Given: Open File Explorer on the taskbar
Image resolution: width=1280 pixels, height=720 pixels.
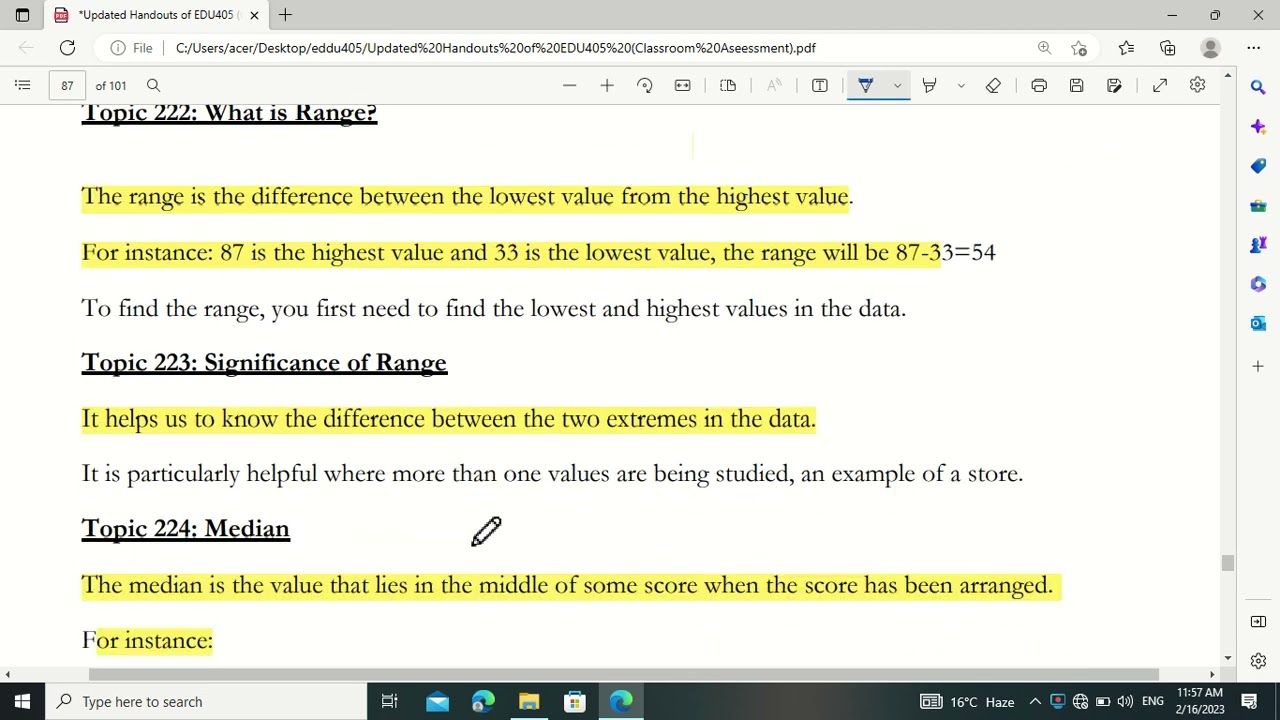Looking at the screenshot, I should click(x=529, y=701).
